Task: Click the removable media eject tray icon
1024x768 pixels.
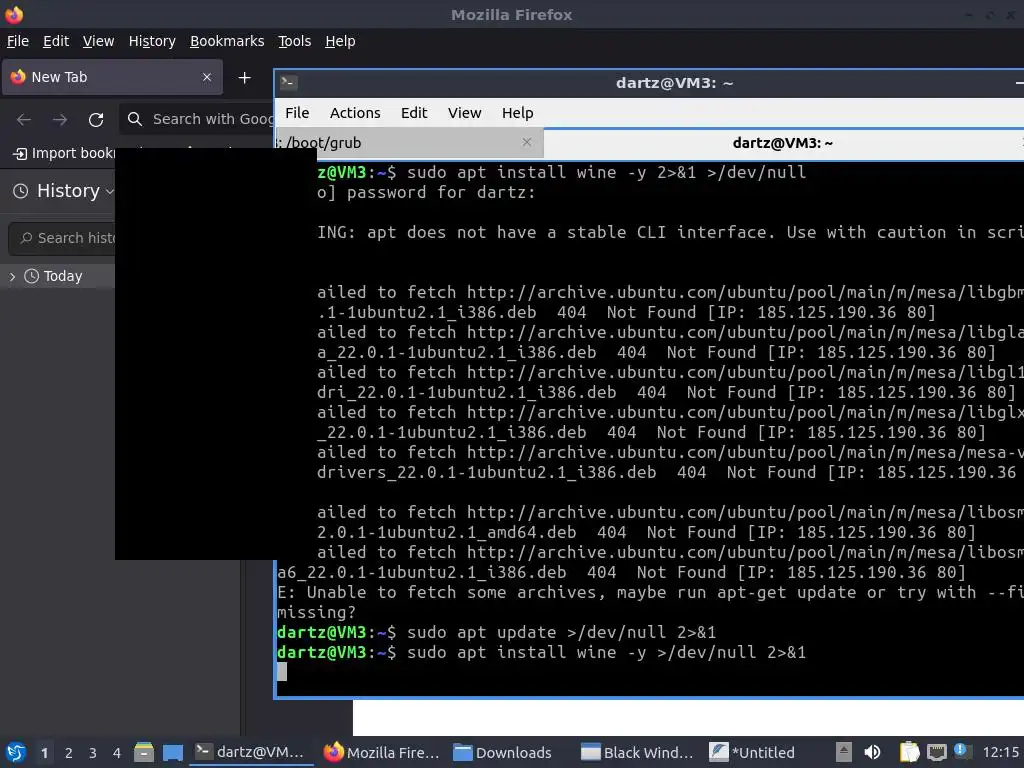Action: (844, 752)
